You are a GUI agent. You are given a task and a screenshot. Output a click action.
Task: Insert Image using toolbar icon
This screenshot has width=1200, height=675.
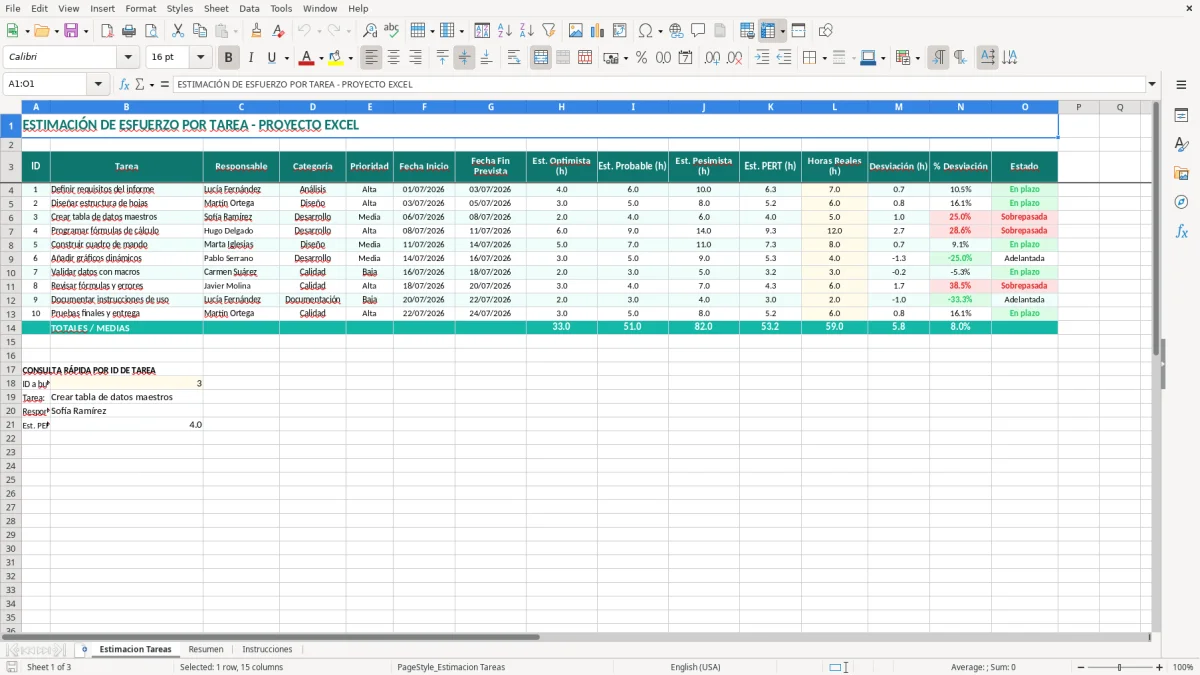(576, 31)
